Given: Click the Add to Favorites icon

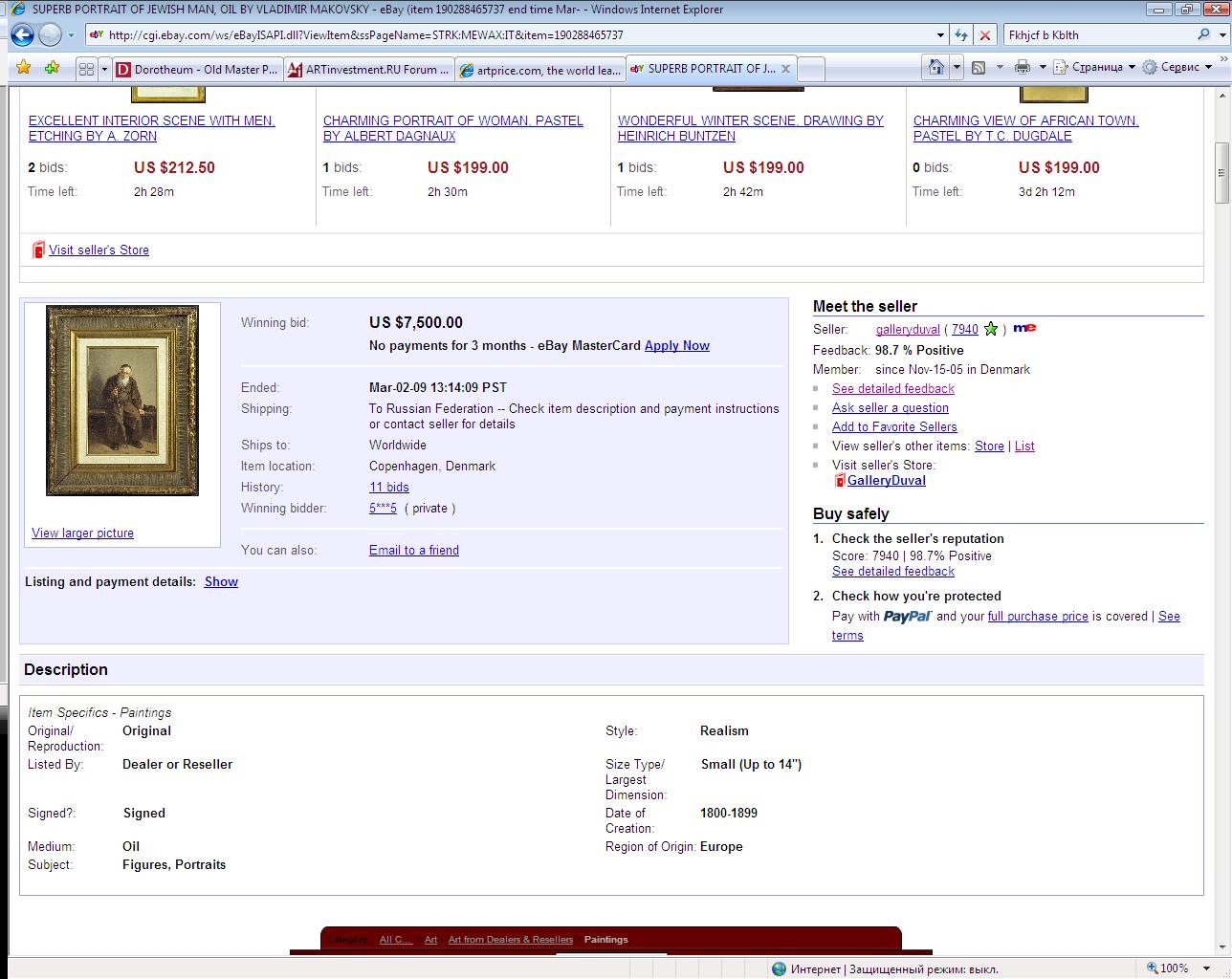Looking at the screenshot, I should click(x=52, y=68).
